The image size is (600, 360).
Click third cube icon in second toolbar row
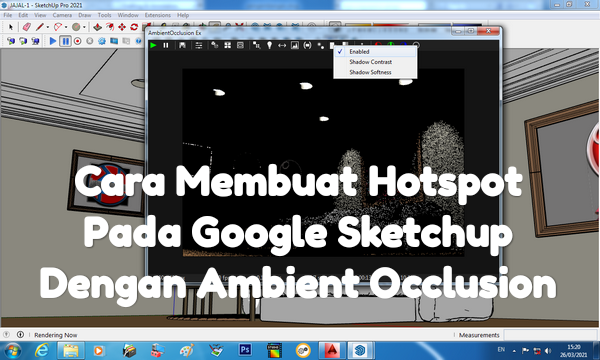[35, 41]
